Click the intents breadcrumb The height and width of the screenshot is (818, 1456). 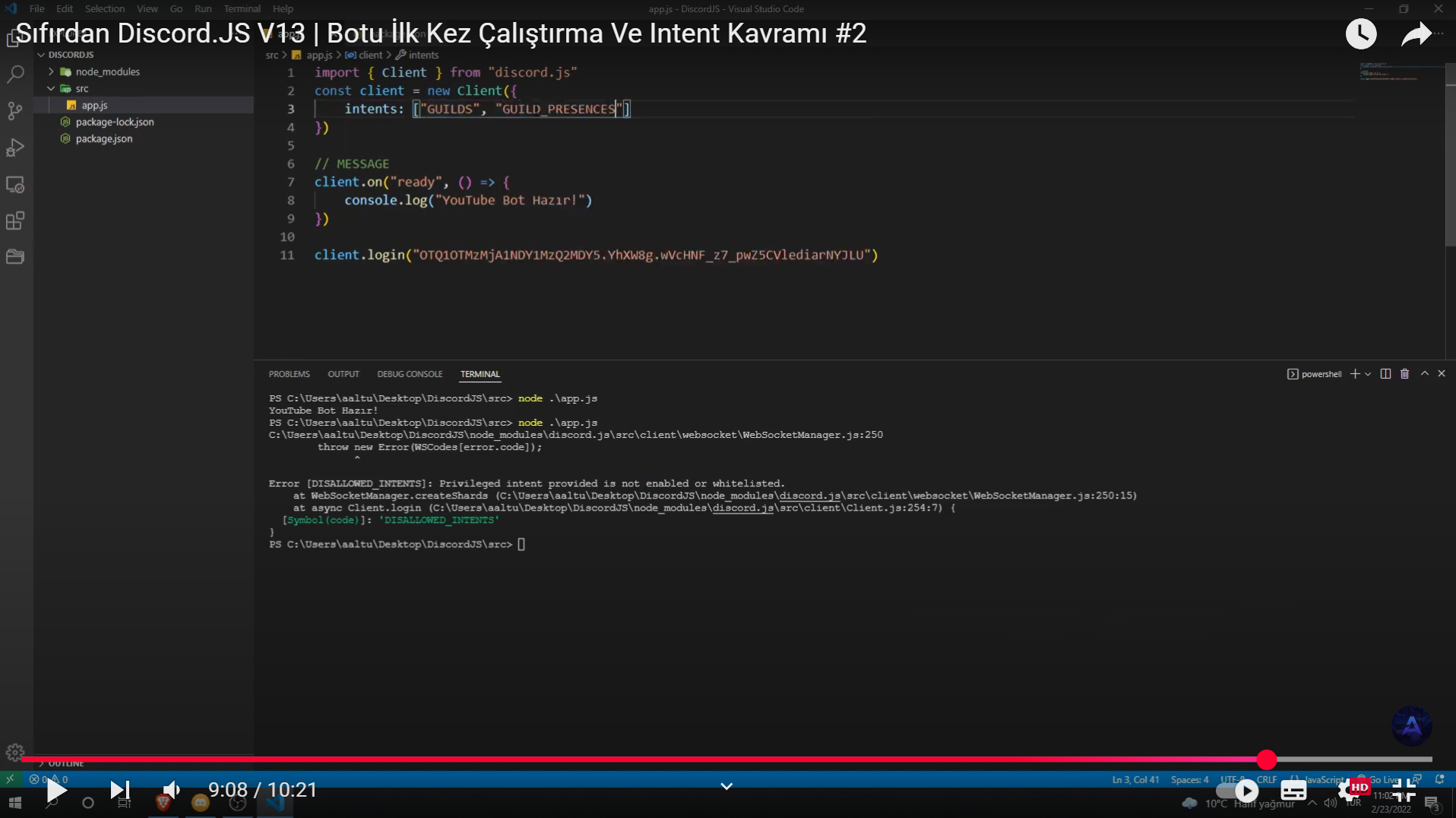coord(423,55)
